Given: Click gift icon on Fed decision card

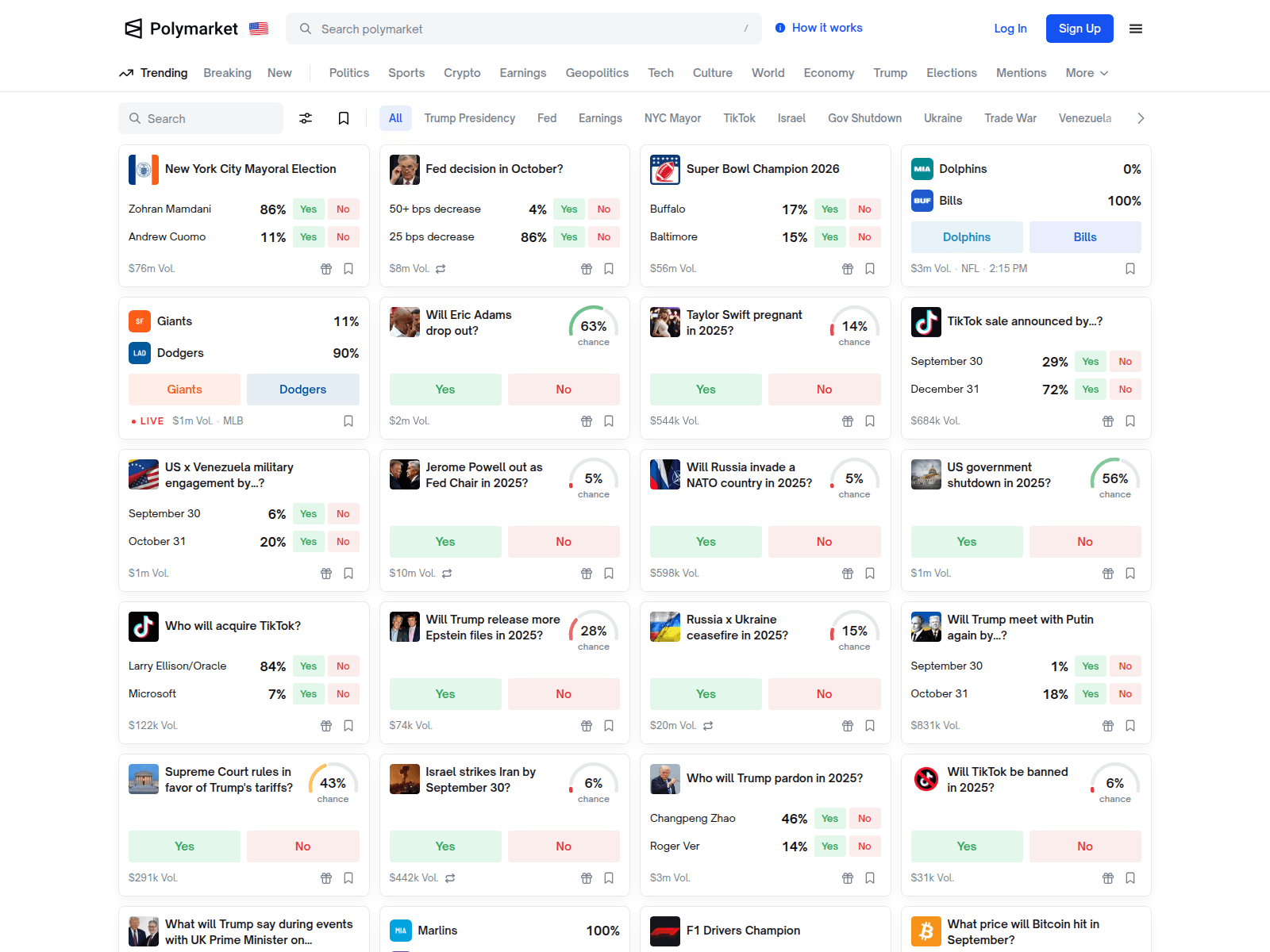Looking at the screenshot, I should pos(587,269).
